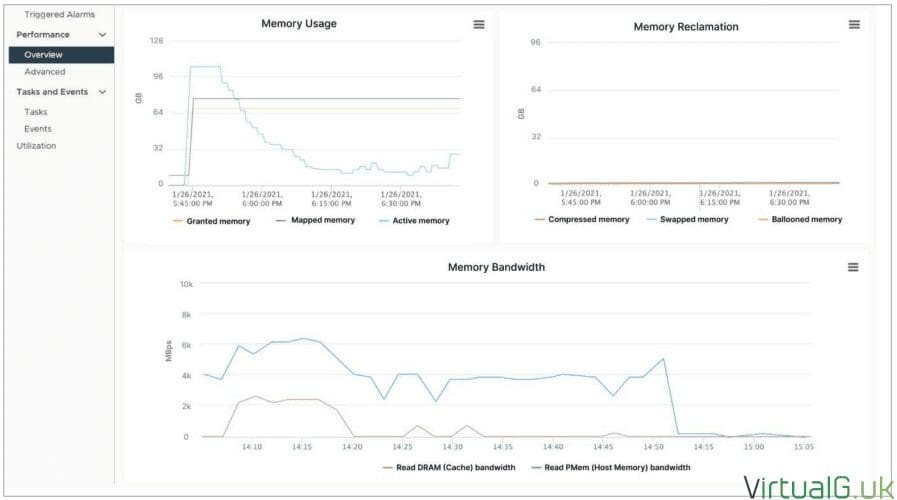Open the Memory Bandwidth chart hamburger menu
Screen dimensions: 897x500
[x=853, y=267]
